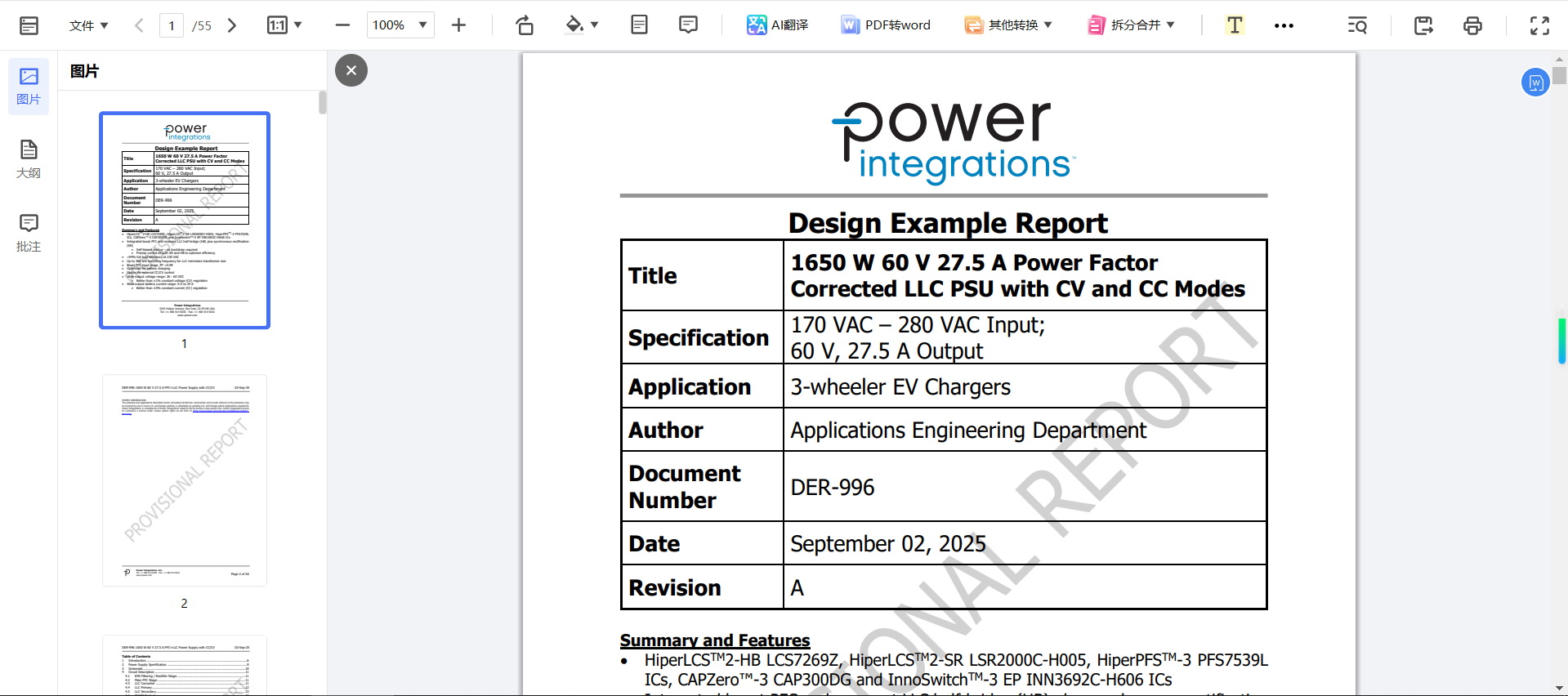
Task: Click the page number input field
Action: pos(172,25)
